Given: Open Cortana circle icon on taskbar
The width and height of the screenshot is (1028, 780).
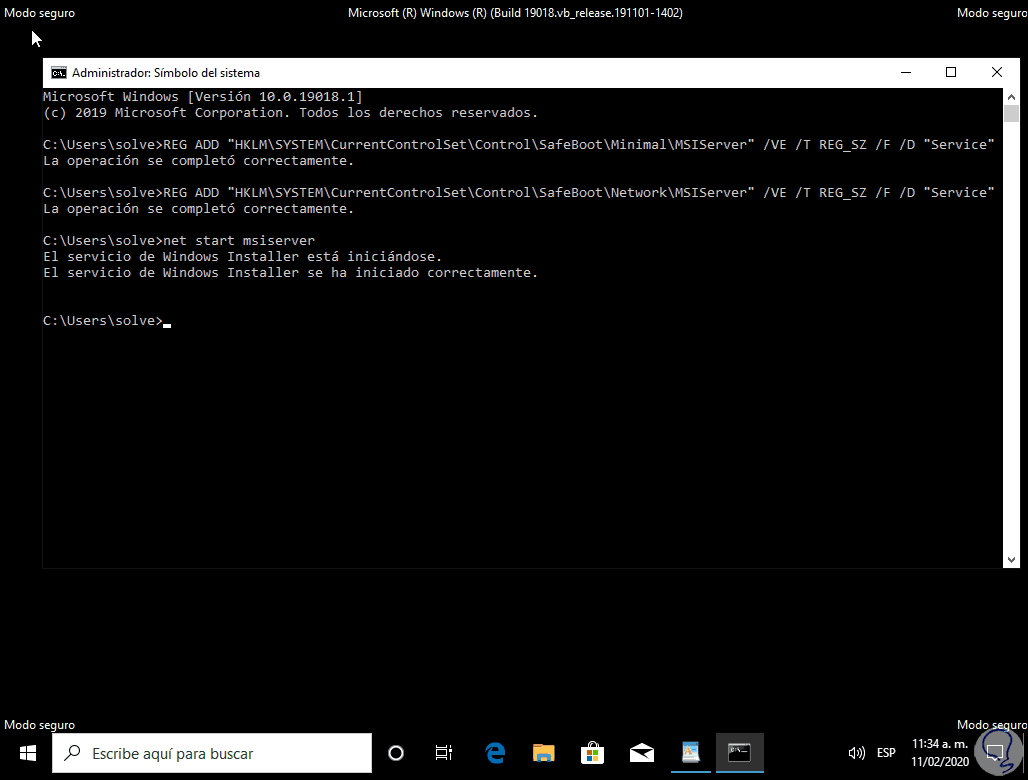Looking at the screenshot, I should pos(396,753).
